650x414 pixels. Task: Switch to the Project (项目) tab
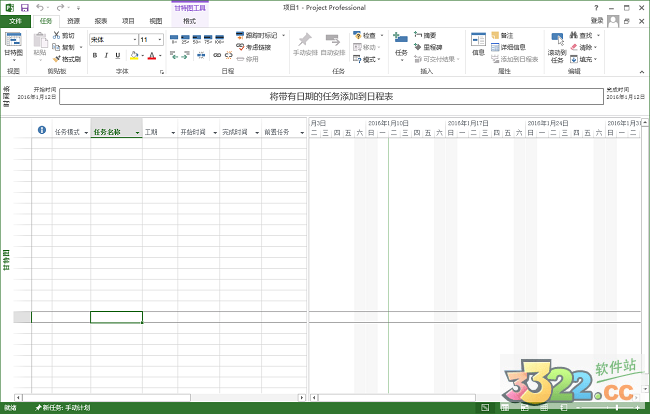click(x=128, y=21)
